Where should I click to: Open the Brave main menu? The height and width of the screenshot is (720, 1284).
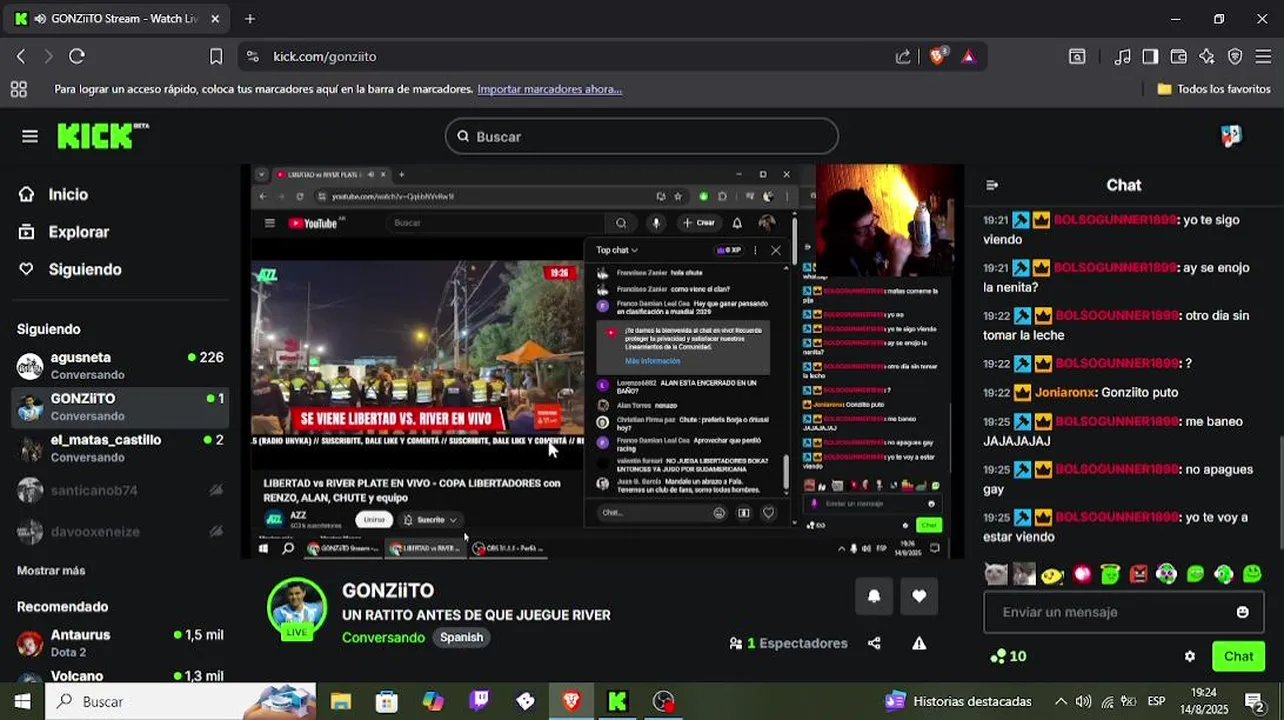click(x=1263, y=56)
